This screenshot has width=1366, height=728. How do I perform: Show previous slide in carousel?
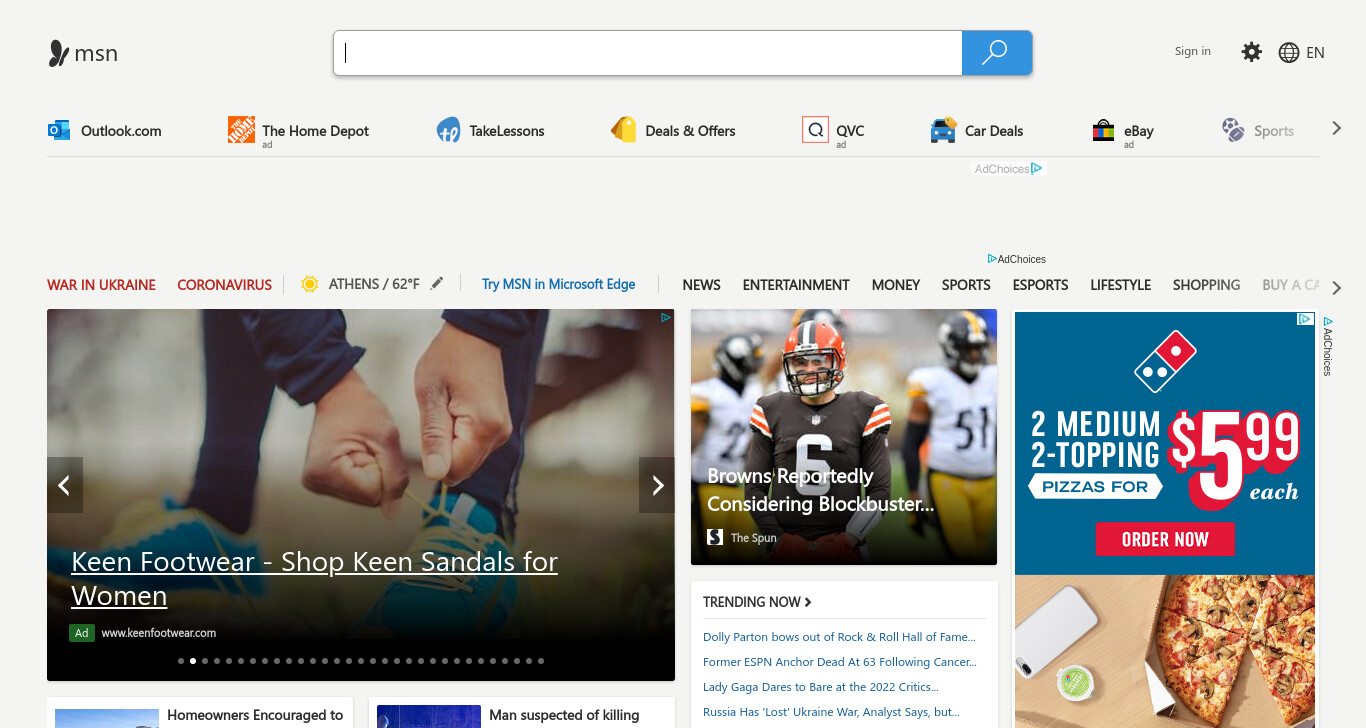[x=65, y=485]
